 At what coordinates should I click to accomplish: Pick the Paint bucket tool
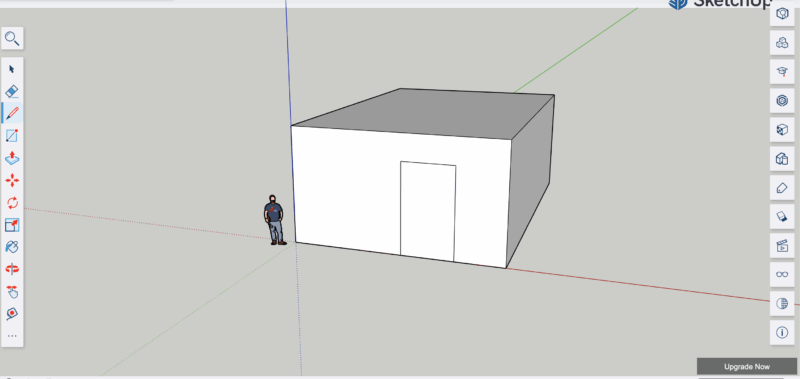click(x=12, y=247)
